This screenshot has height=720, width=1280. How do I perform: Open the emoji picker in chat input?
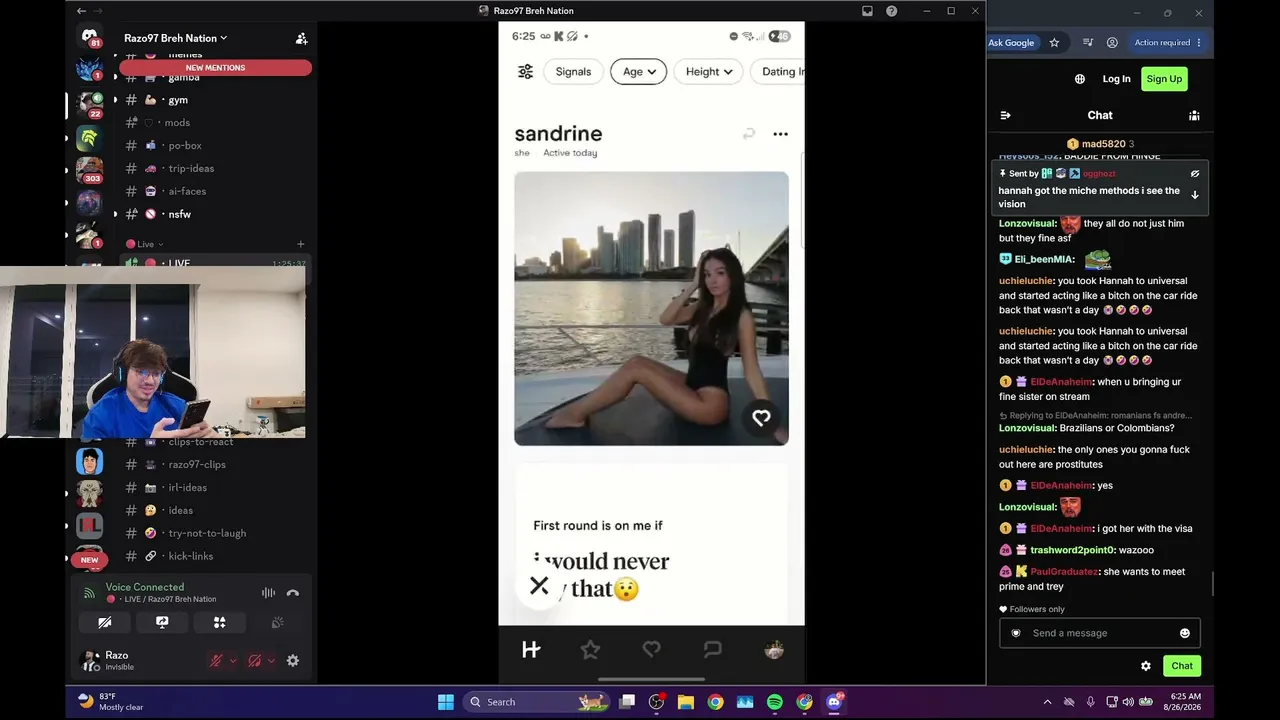pyautogui.click(x=1185, y=633)
